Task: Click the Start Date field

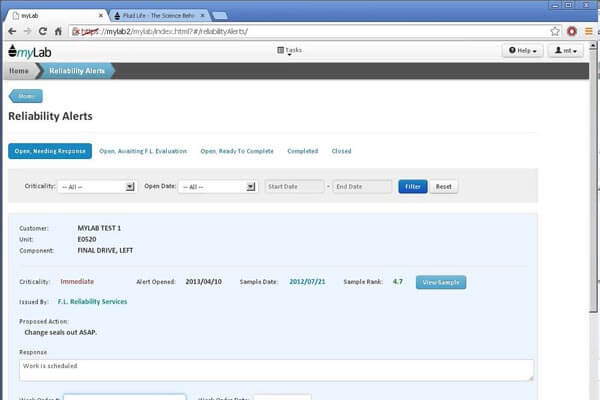Action: point(294,187)
